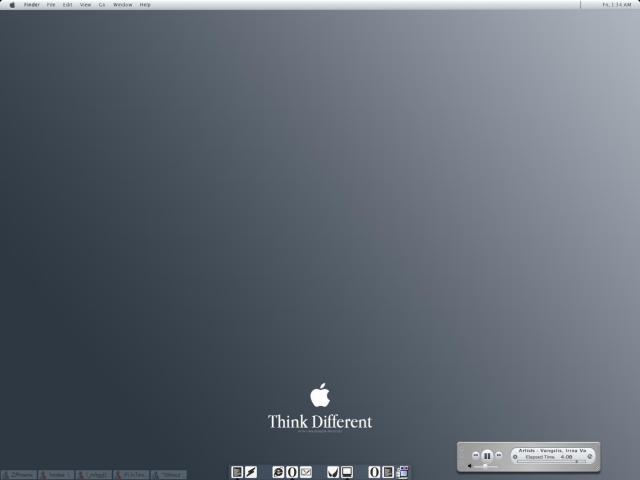Open the O icon beside the monitor group
Viewport: 640px width, 480px height.
374,472
